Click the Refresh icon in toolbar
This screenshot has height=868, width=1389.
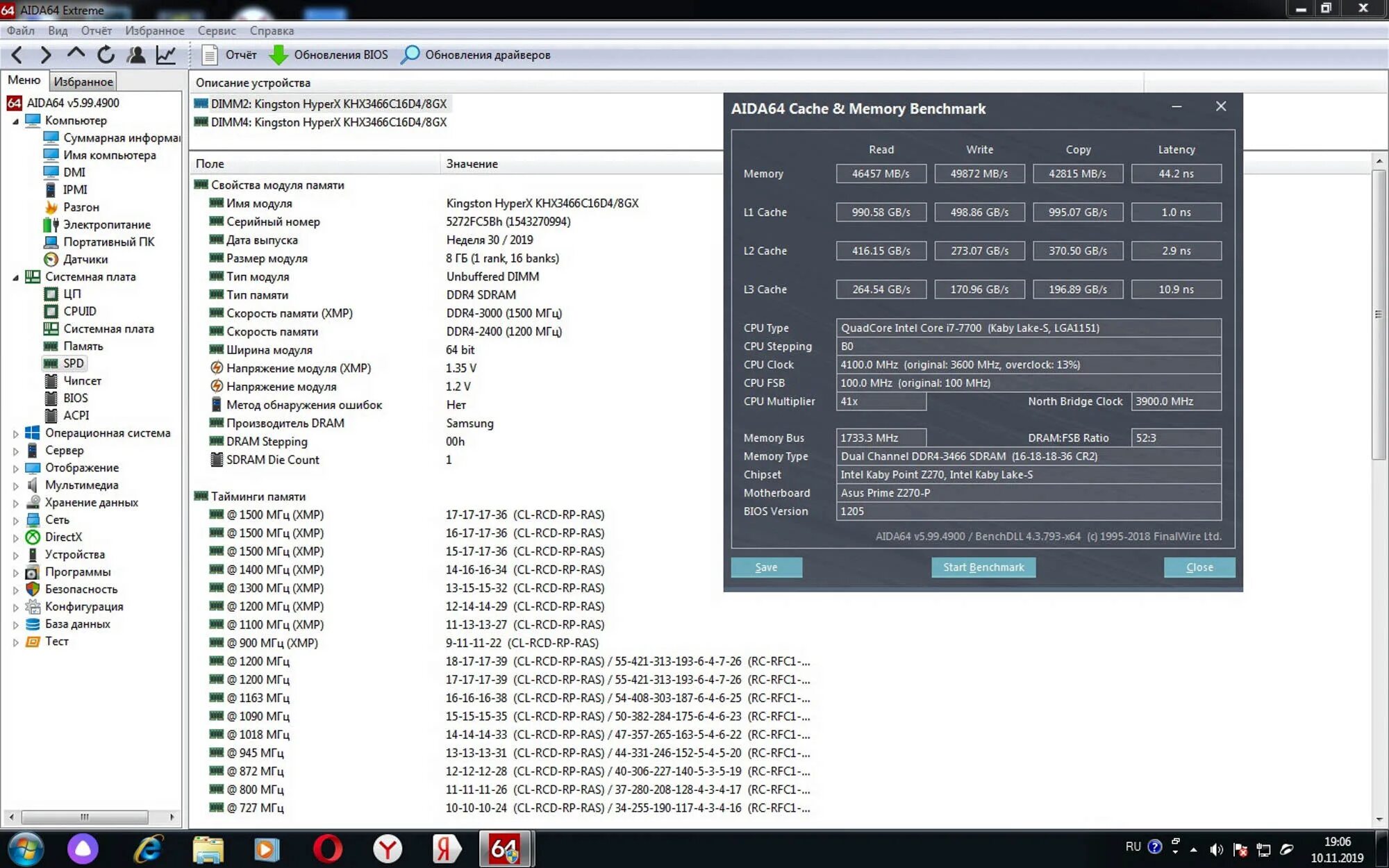(x=106, y=55)
